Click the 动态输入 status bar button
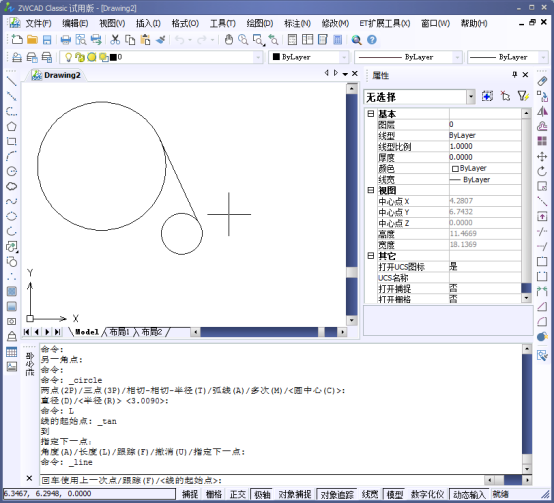Viewport: 554px width, 503px height. click(469, 494)
